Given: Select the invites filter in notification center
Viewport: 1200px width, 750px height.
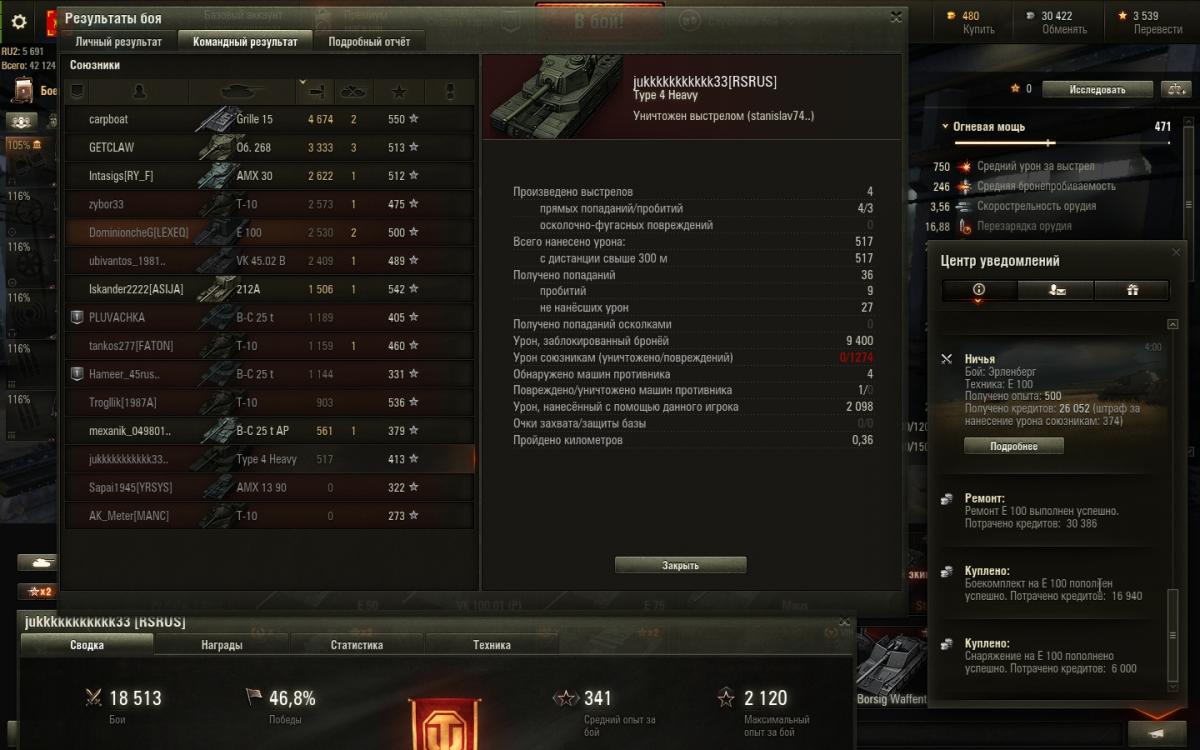Looking at the screenshot, I should pos(1055,290).
